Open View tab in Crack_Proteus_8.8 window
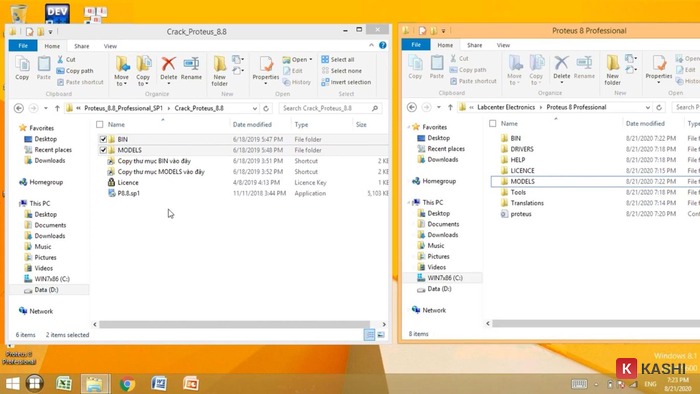Image resolution: width=700 pixels, height=394 pixels. pos(110,46)
